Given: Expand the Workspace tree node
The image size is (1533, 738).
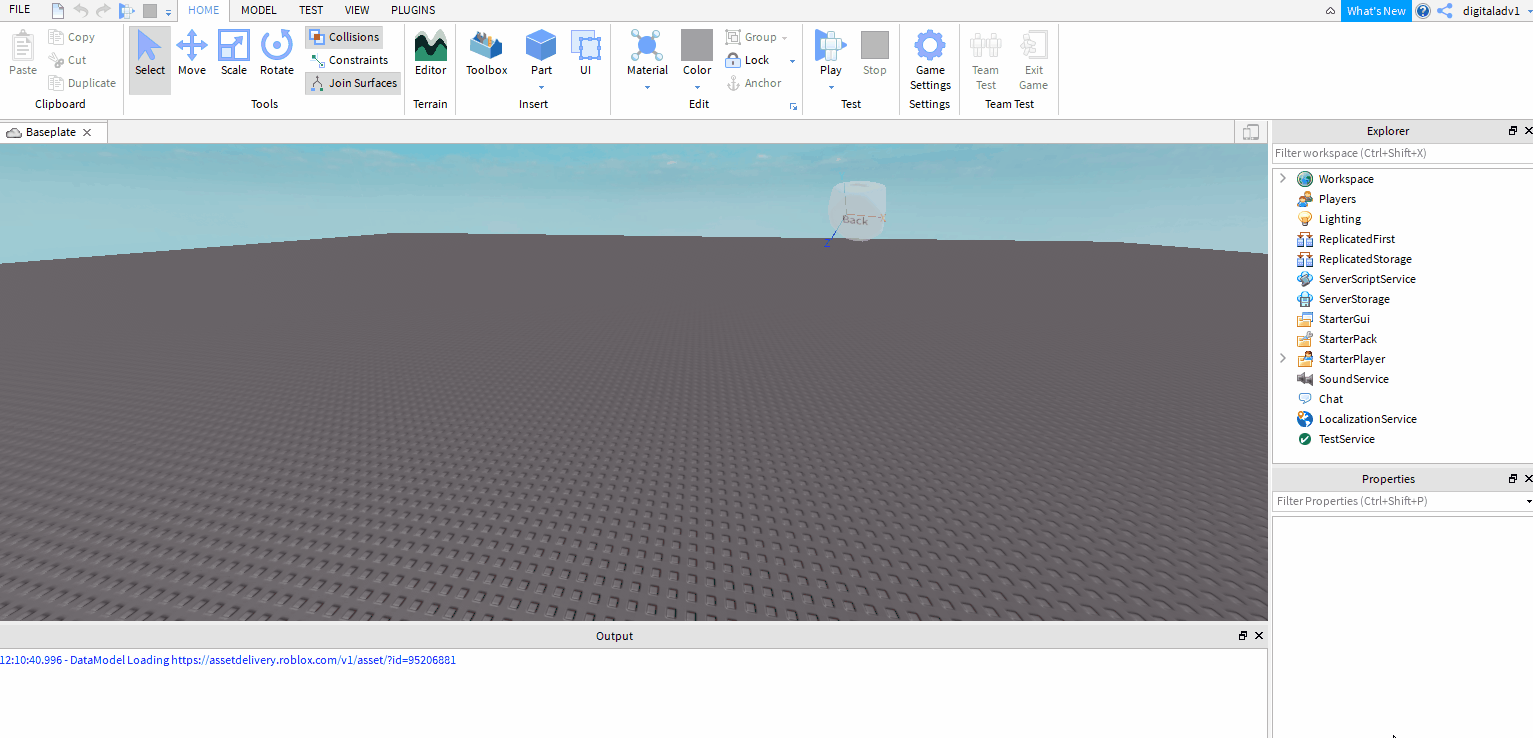Looking at the screenshot, I should [1282, 178].
